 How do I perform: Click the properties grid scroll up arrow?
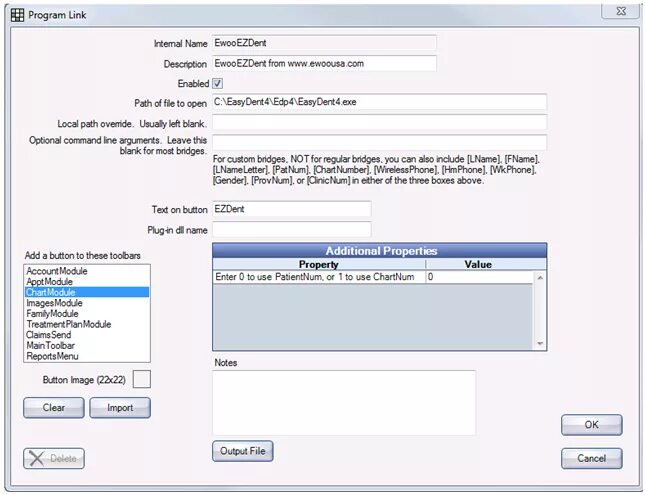coord(540,278)
